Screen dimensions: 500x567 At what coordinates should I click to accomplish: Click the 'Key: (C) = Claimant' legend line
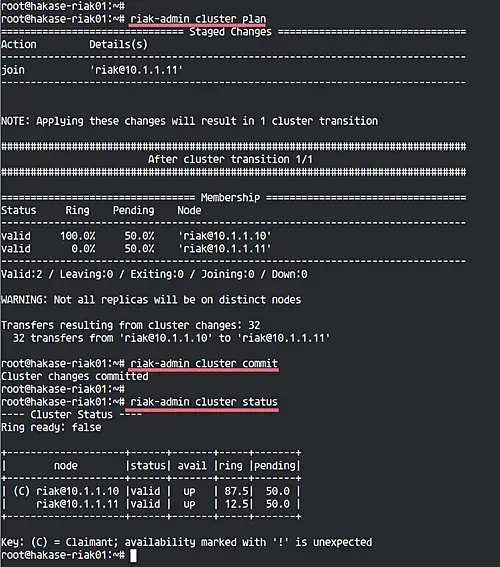point(187,542)
